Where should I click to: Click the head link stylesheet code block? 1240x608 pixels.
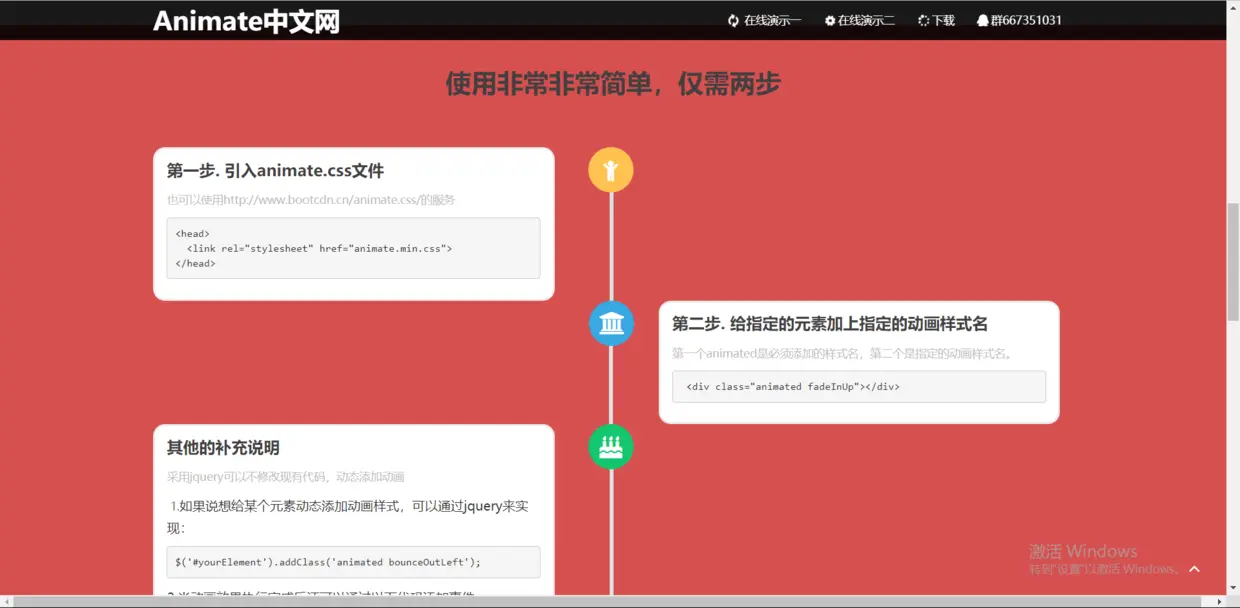(353, 248)
